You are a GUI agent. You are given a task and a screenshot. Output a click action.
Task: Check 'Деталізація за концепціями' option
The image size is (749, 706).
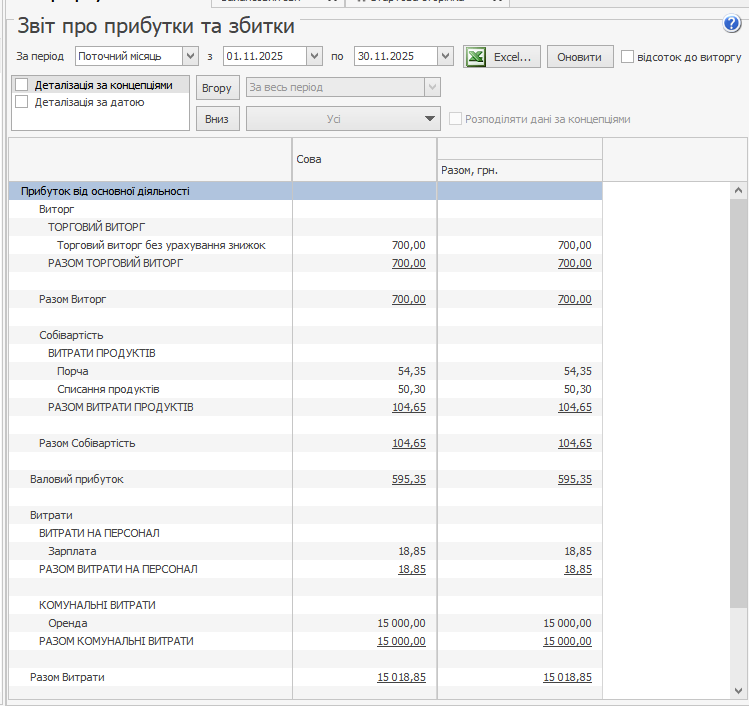pyautogui.click(x=22, y=85)
